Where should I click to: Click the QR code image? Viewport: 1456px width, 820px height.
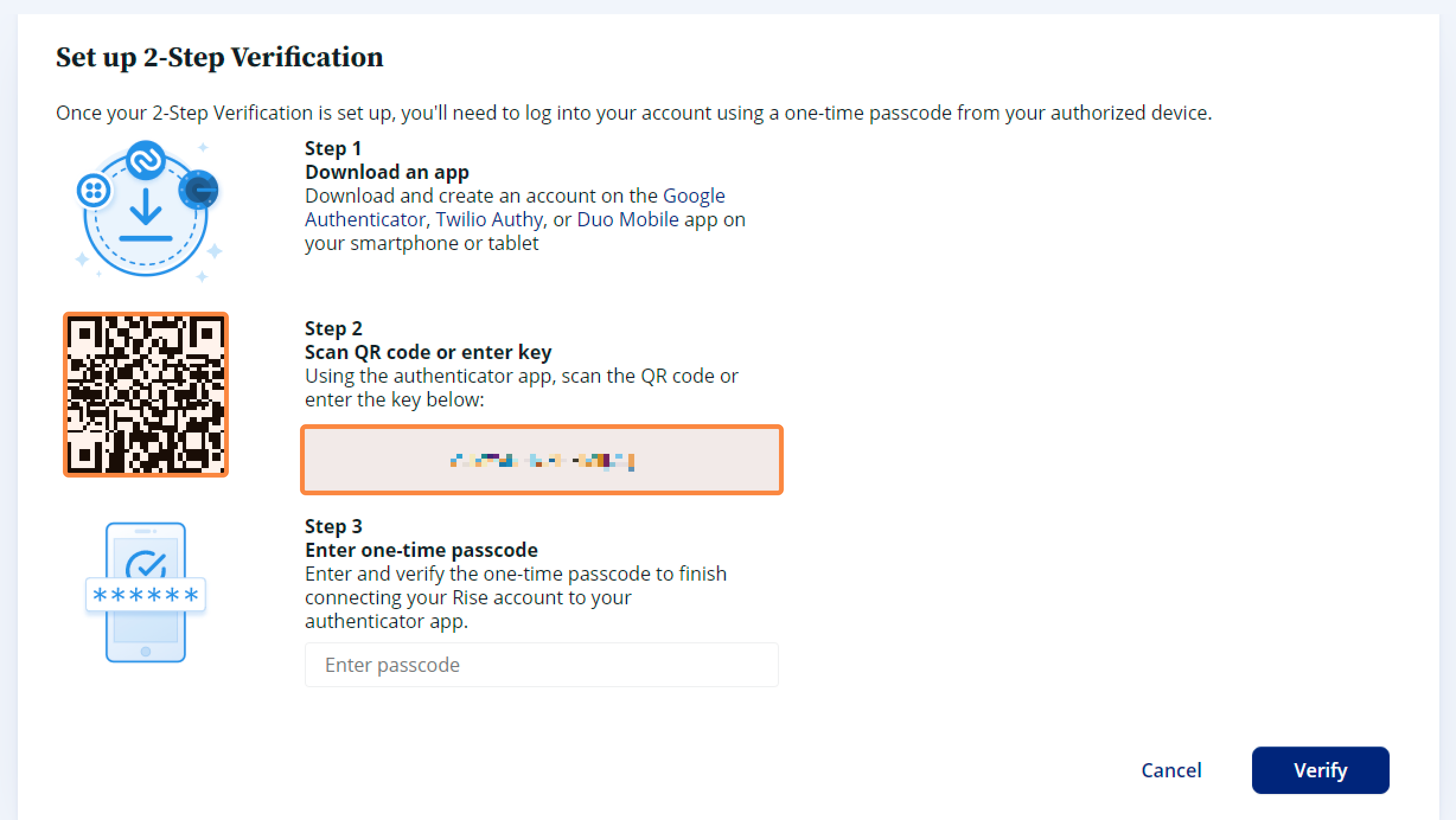146,395
